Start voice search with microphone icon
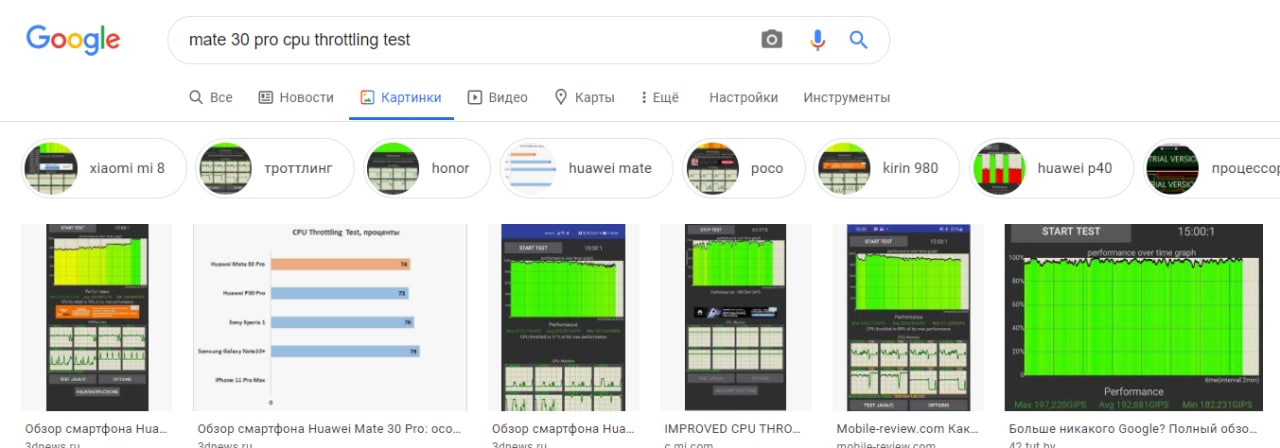Screen dimensions: 1280x448 [x=817, y=40]
